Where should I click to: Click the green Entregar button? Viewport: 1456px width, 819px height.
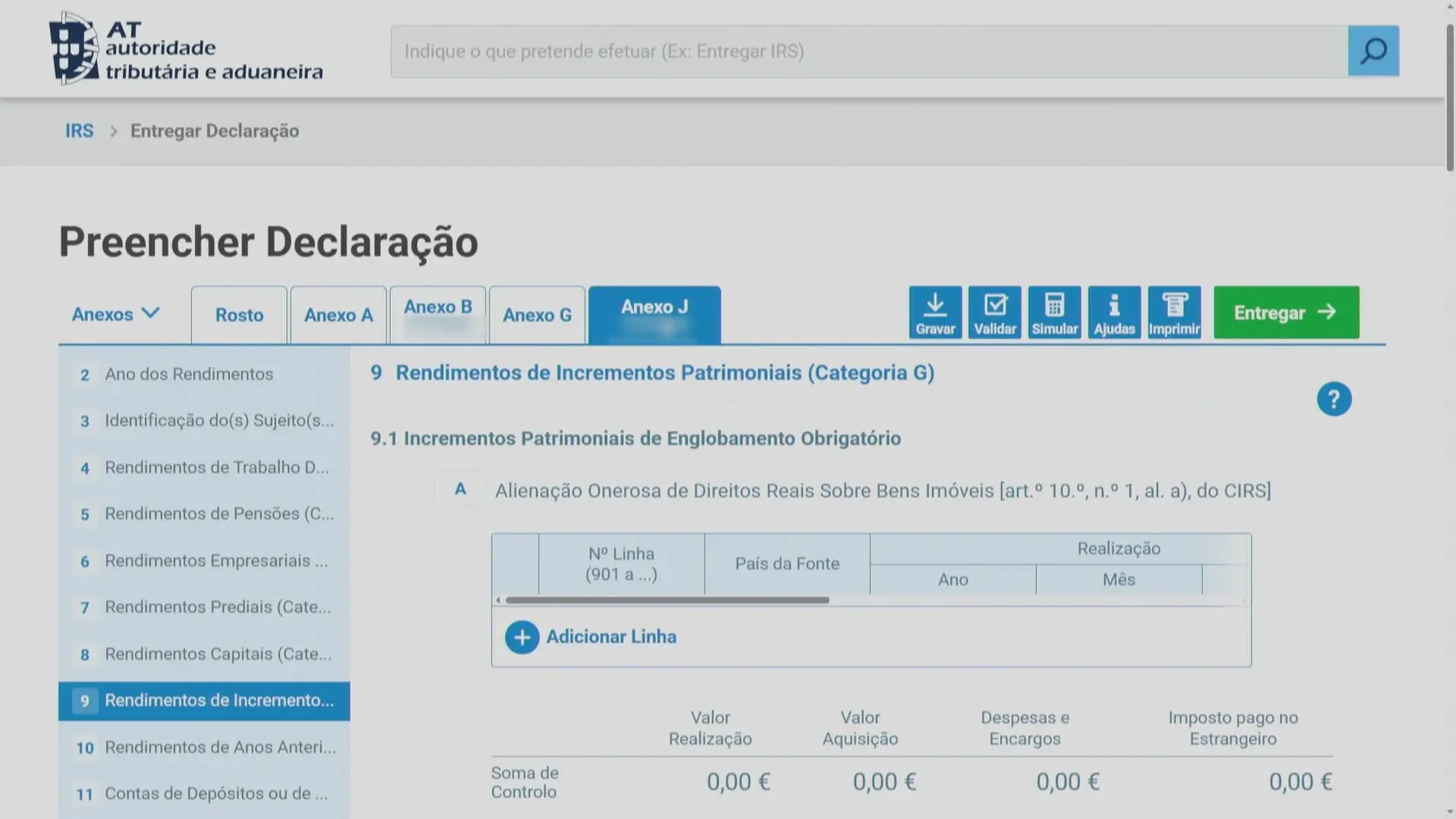(x=1286, y=312)
